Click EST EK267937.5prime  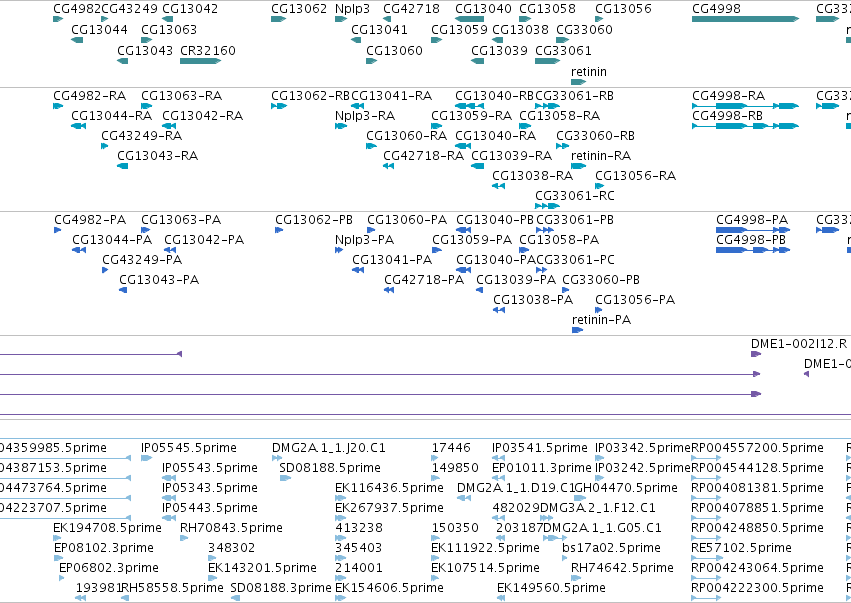[390, 508]
